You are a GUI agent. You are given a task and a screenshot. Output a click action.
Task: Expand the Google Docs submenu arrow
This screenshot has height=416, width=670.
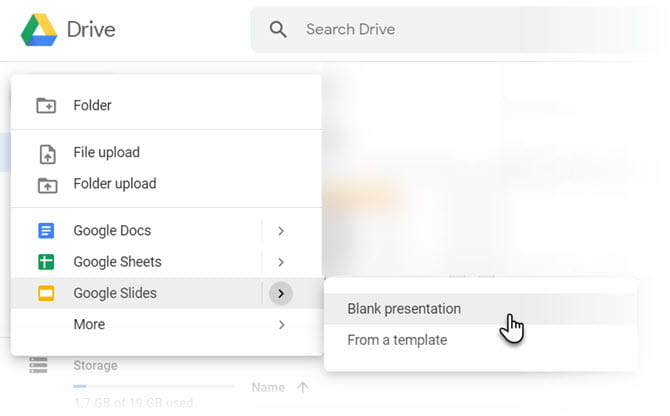(x=281, y=231)
